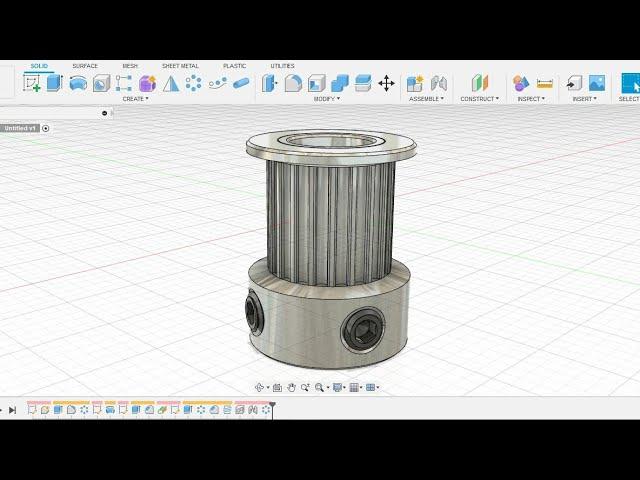Select the Press Pull tool
This screenshot has height=480, width=640.
[269, 83]
